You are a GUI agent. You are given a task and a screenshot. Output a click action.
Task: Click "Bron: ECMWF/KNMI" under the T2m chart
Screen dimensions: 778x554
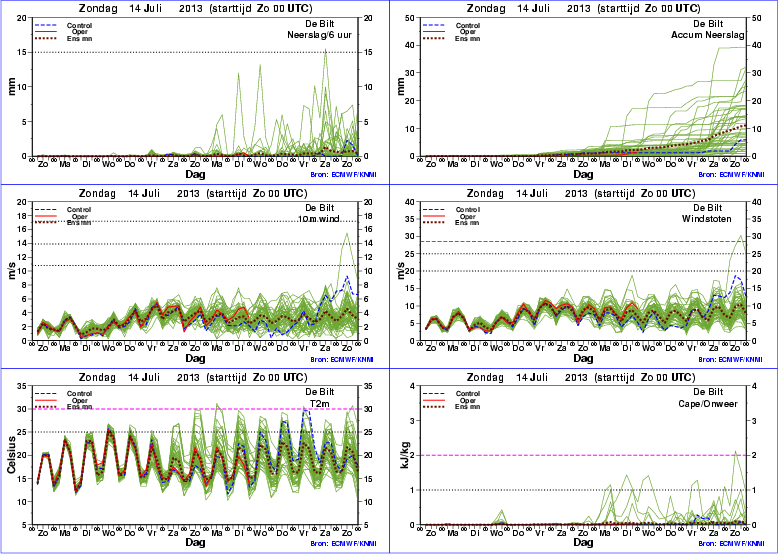342,544
